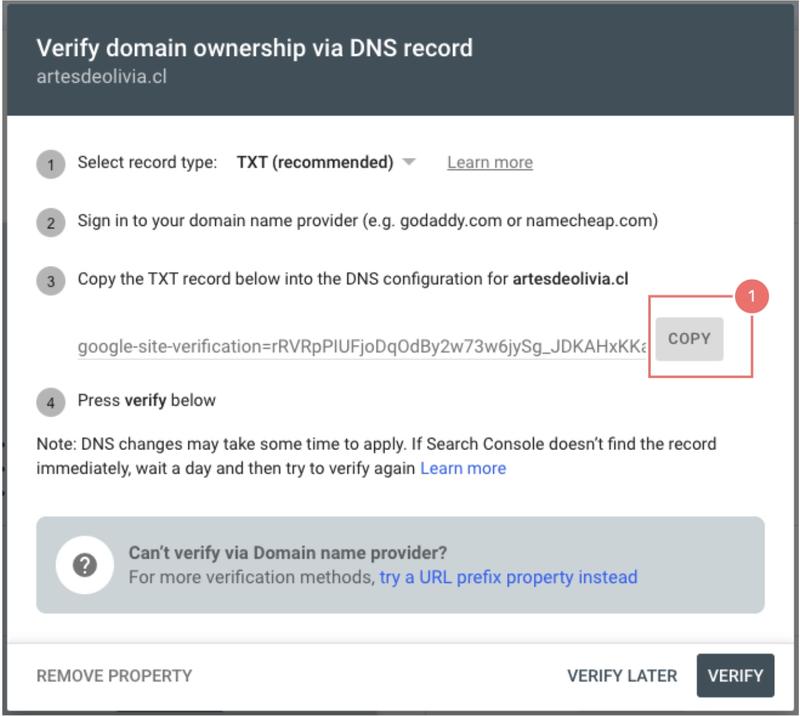This screenshot has height=716, width=800.
Task: Click the Can't verify via Domain name provider heading
Action: (288, 553)
